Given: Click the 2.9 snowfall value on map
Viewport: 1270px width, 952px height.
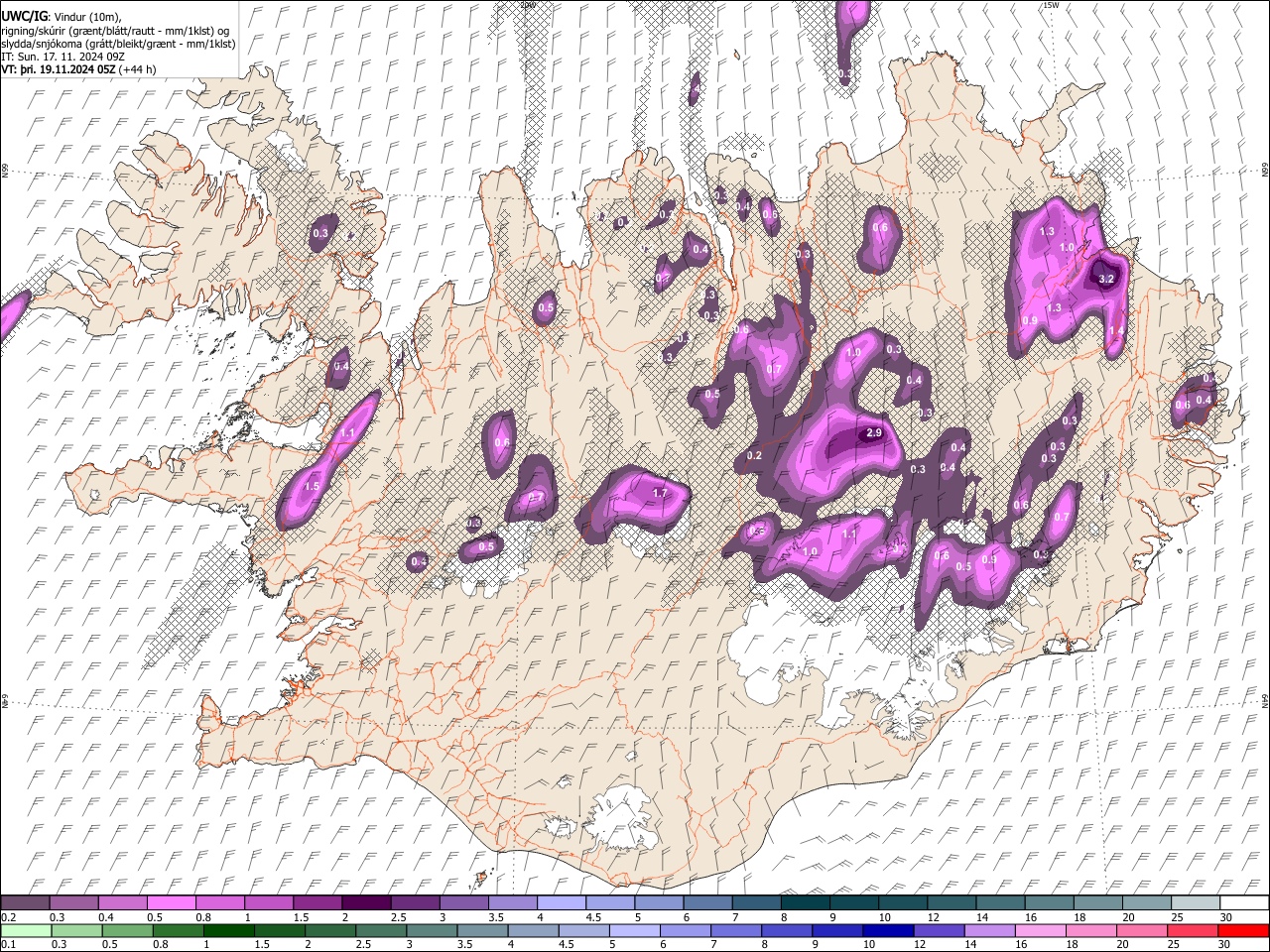Looking at the screenshot, I should (874, 433).
